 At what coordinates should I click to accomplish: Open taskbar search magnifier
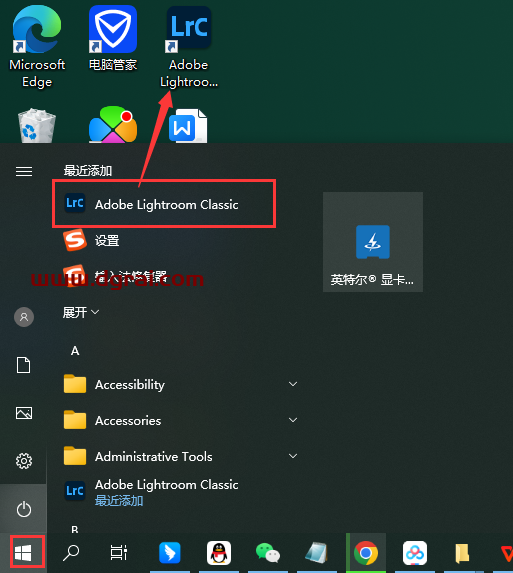point(71,553)
